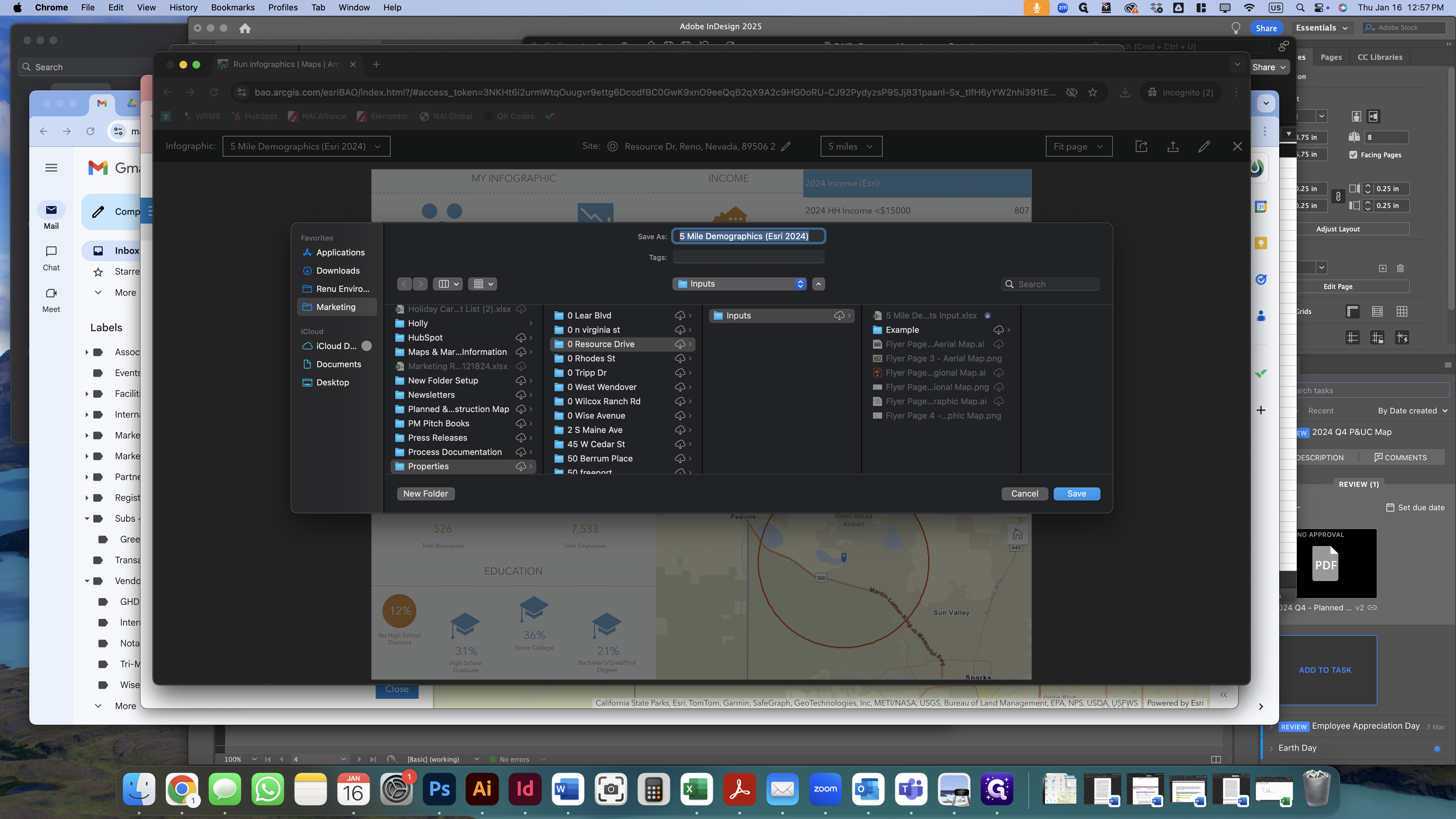Click the Tags input field
Screen dimensions: 1456x819
pos(748,257)
